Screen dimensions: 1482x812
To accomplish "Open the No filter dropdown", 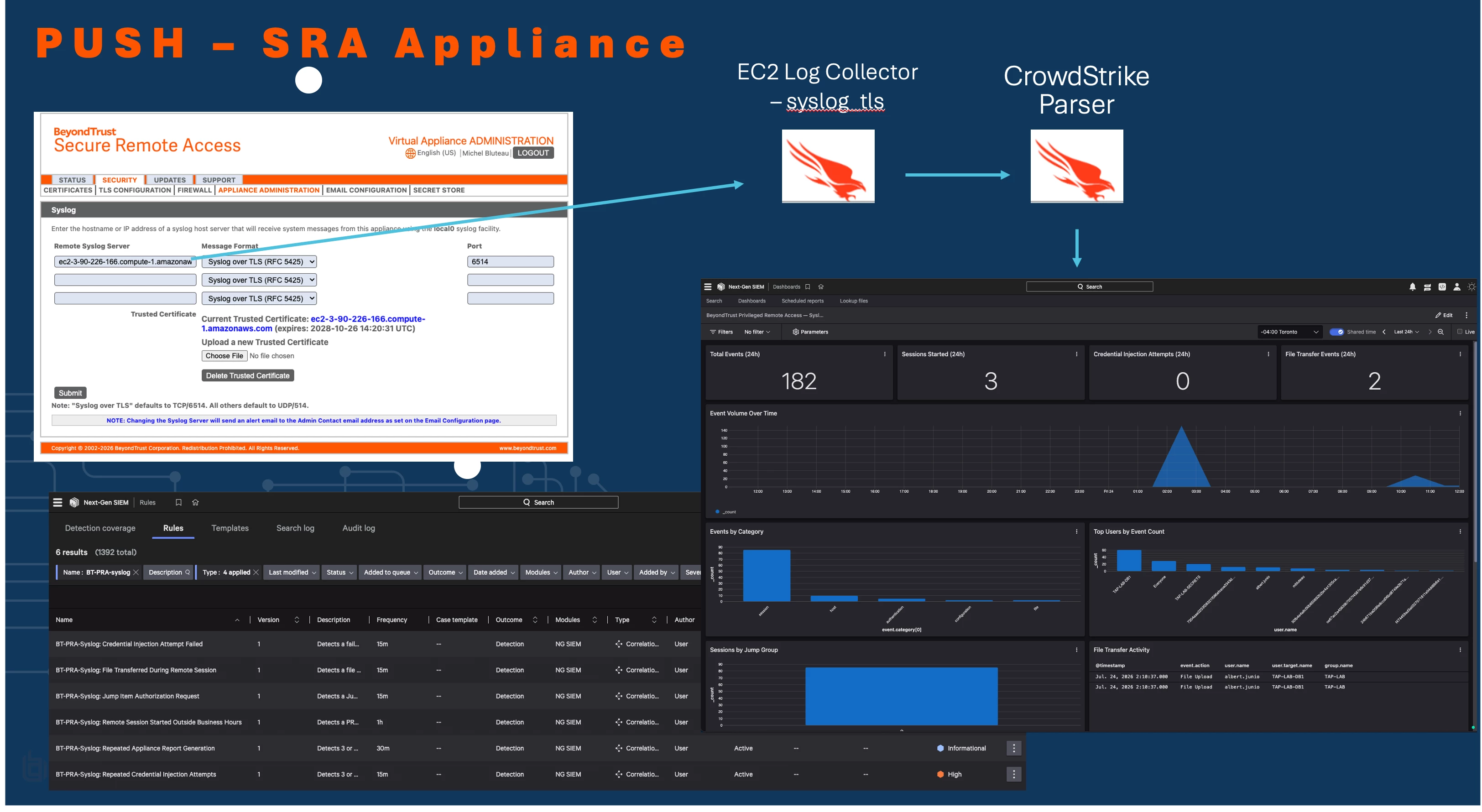I will 757,332.
